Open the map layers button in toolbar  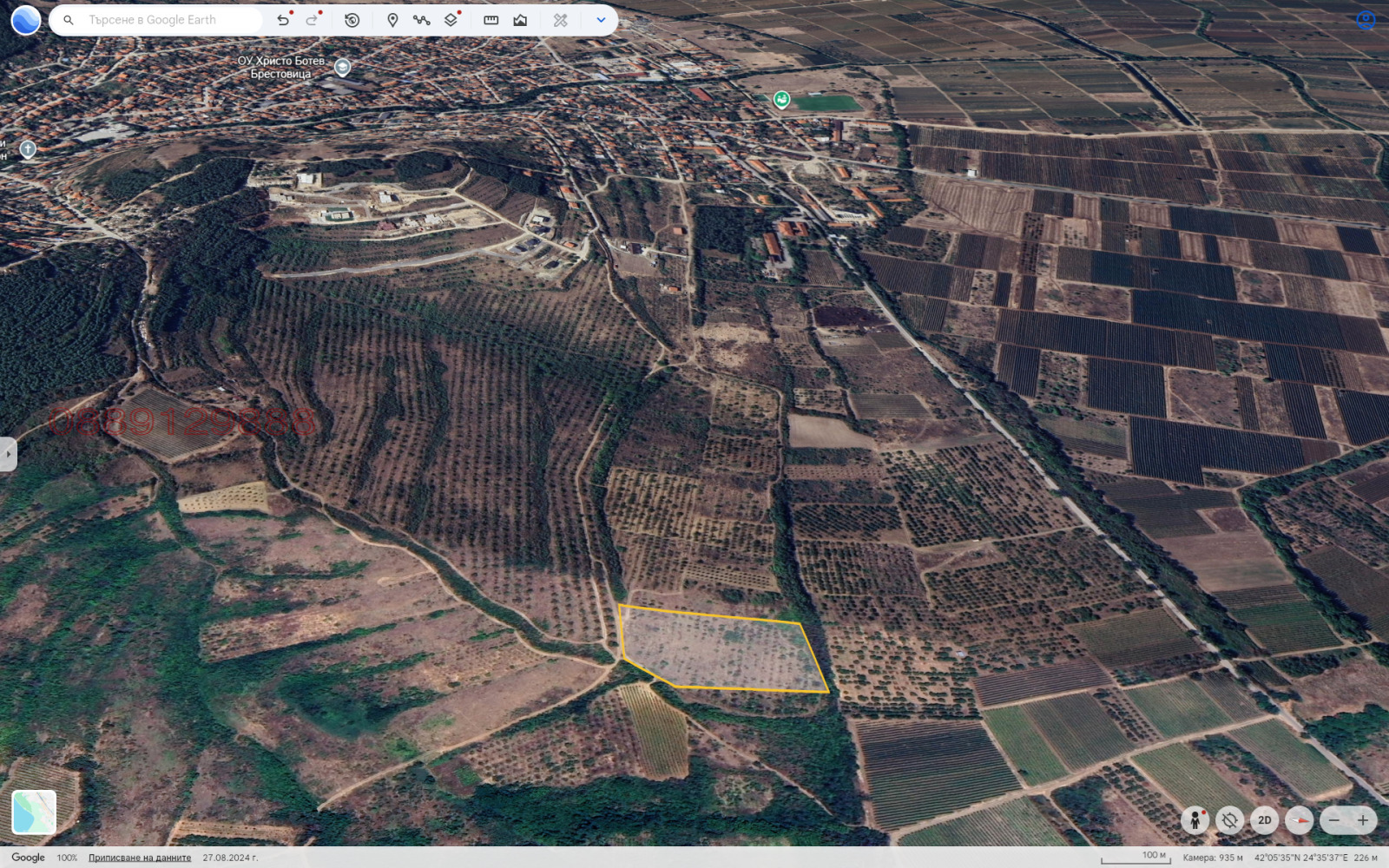(451, 20)
